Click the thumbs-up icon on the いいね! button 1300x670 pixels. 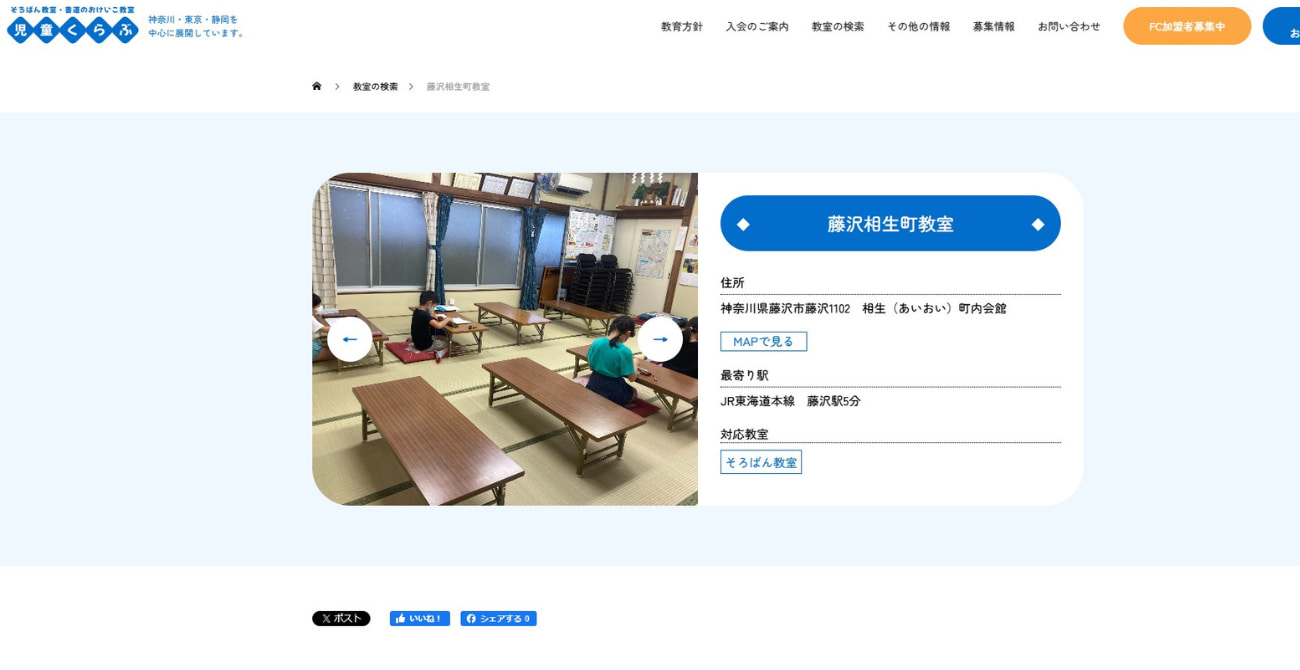coord(400,618)
